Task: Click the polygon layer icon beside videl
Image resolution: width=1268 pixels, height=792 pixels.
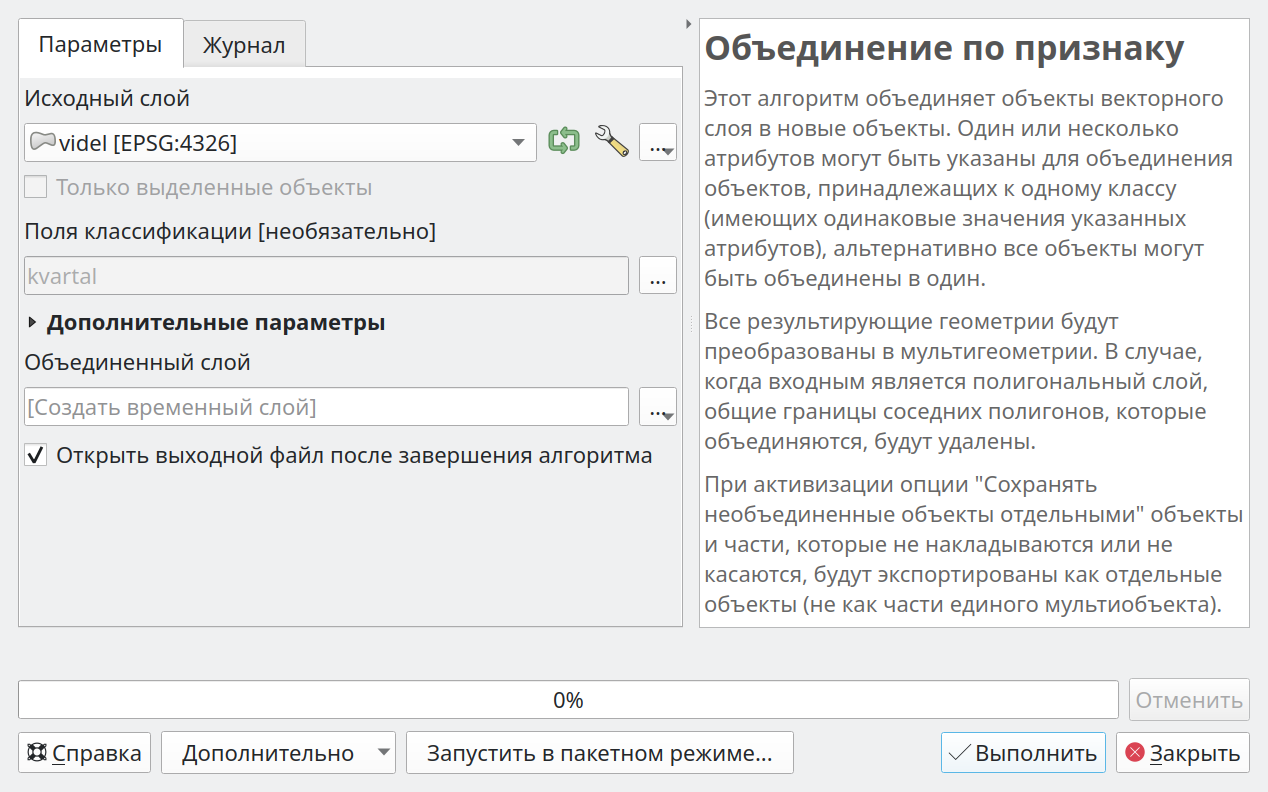Action: 42,142
